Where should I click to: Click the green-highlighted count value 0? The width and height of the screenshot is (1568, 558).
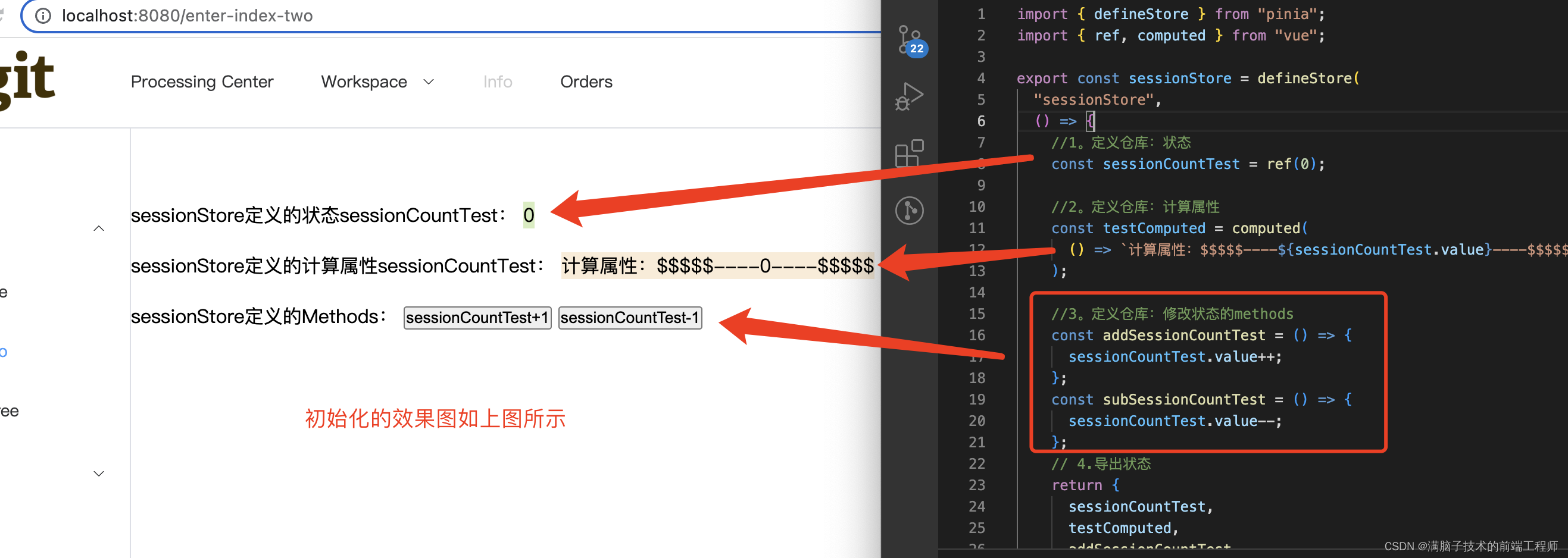[529, 215]
